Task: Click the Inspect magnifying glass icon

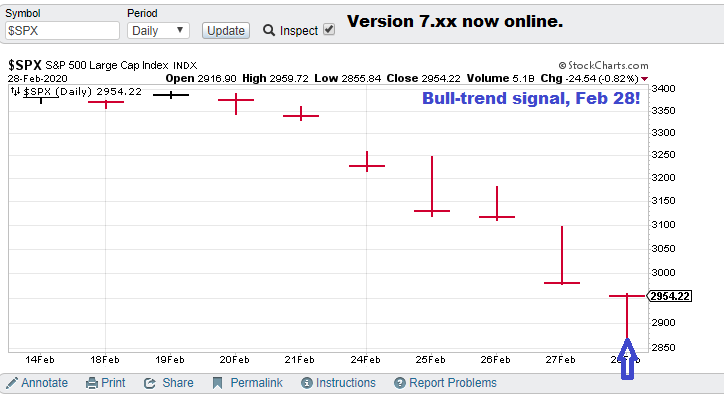Action: [269, 30]
